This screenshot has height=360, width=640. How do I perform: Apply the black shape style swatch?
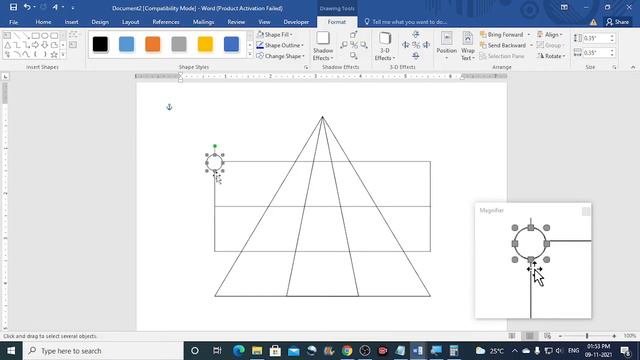pyautogui.click(x=100, y=44)
